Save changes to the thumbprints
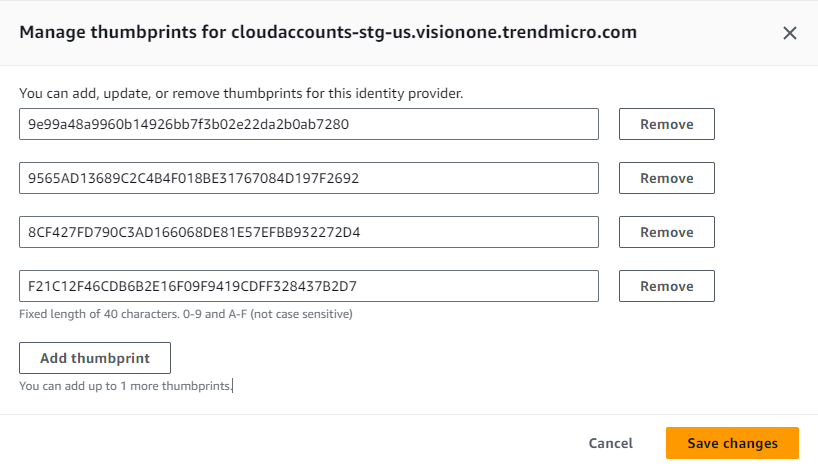 [732, 443]
